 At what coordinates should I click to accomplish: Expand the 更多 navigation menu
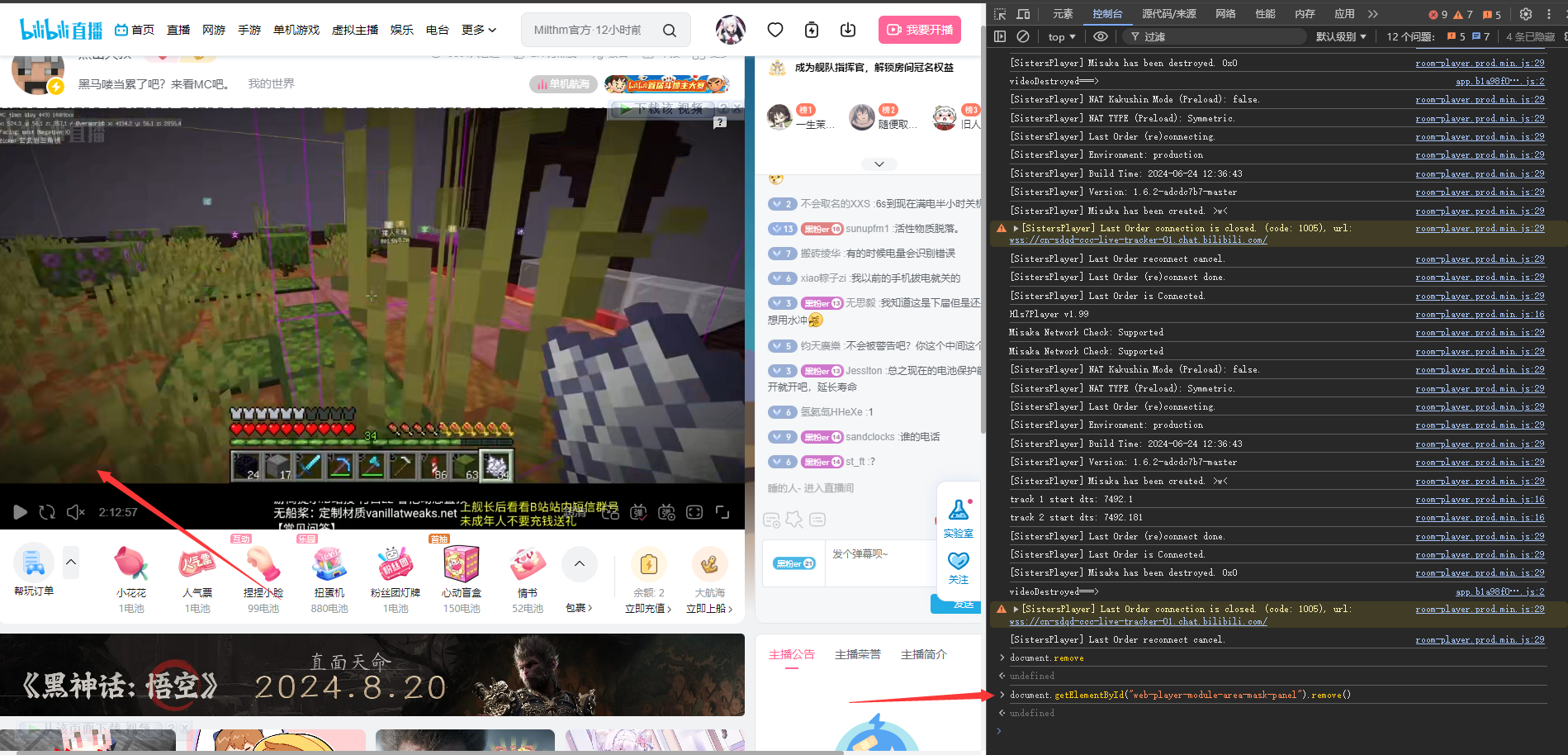[x=479, y=30]
